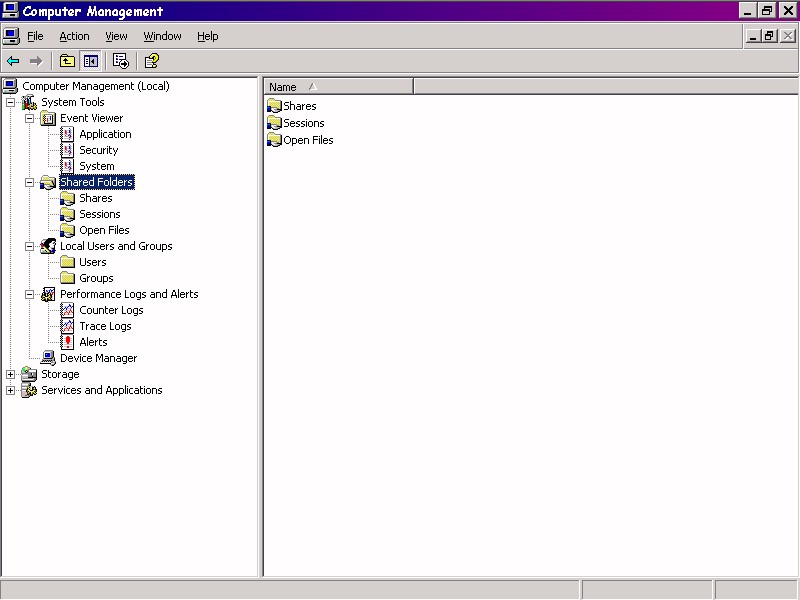Select the Users tree label
The width and height of the screenshot is (800, 600).
93,262
